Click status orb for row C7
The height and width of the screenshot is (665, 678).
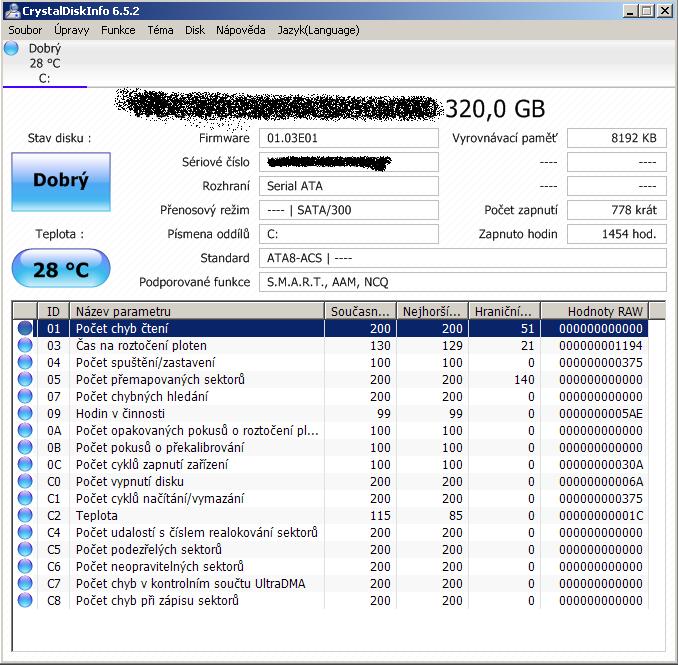pos(25,583)
